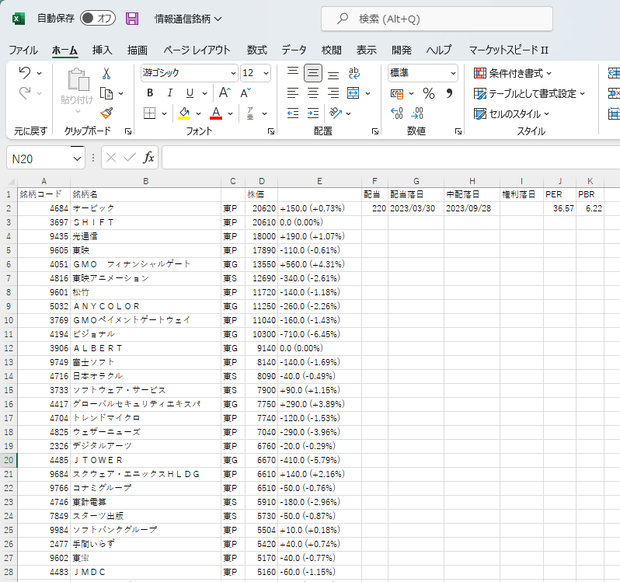
Task: Click the PER header cell
Action: [560, 194]
